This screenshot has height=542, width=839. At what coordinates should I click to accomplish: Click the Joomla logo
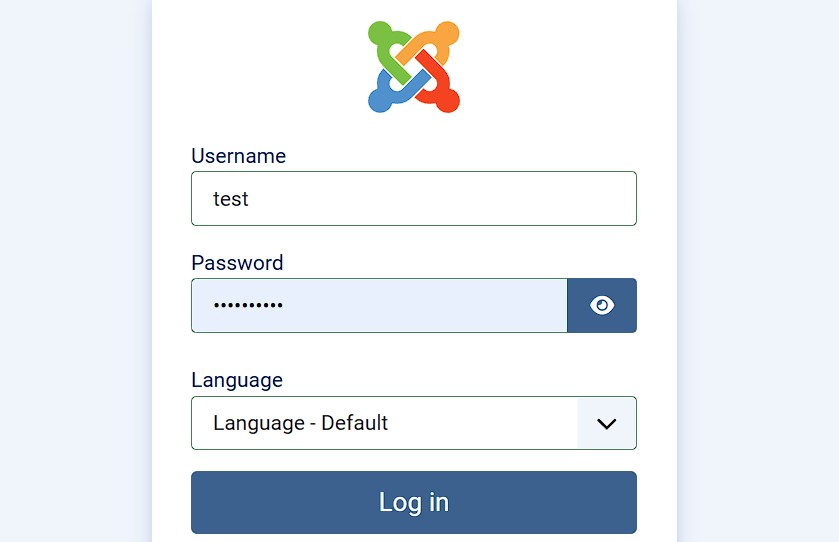click(414, 66)
